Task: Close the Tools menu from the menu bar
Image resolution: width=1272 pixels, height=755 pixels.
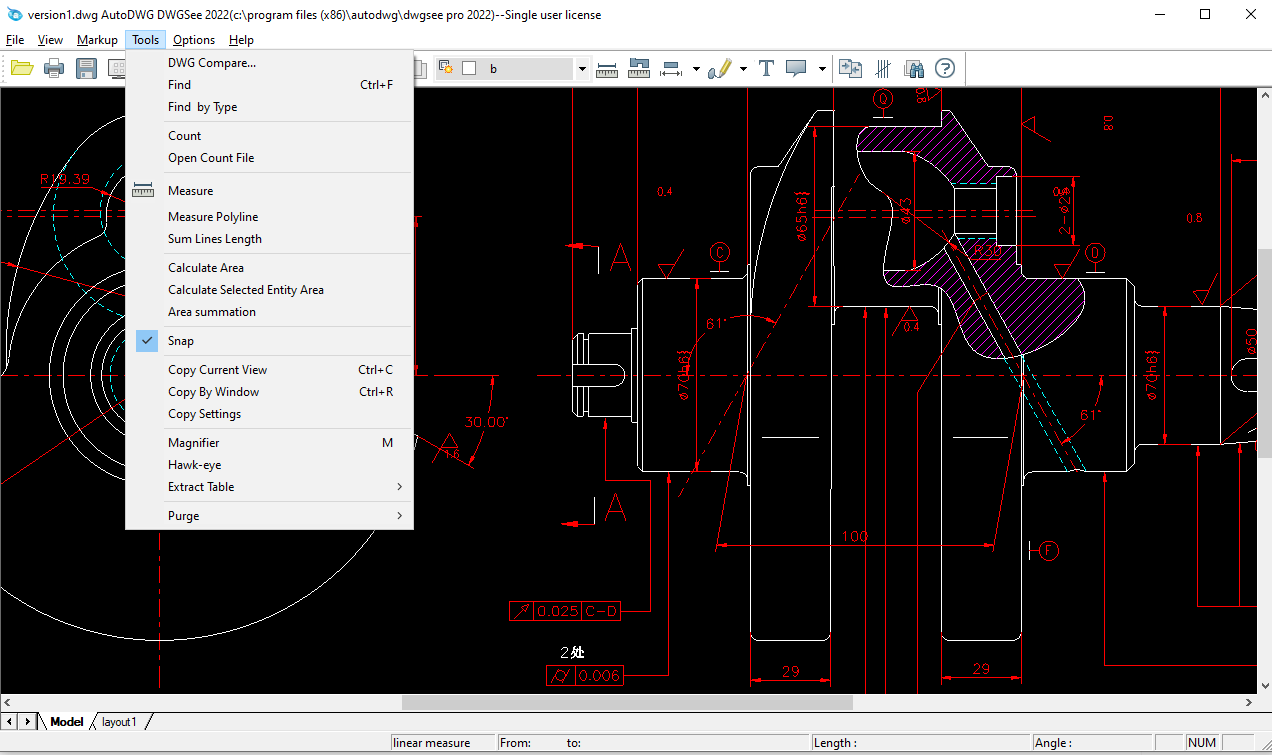Action: click(x=145, y=40)
